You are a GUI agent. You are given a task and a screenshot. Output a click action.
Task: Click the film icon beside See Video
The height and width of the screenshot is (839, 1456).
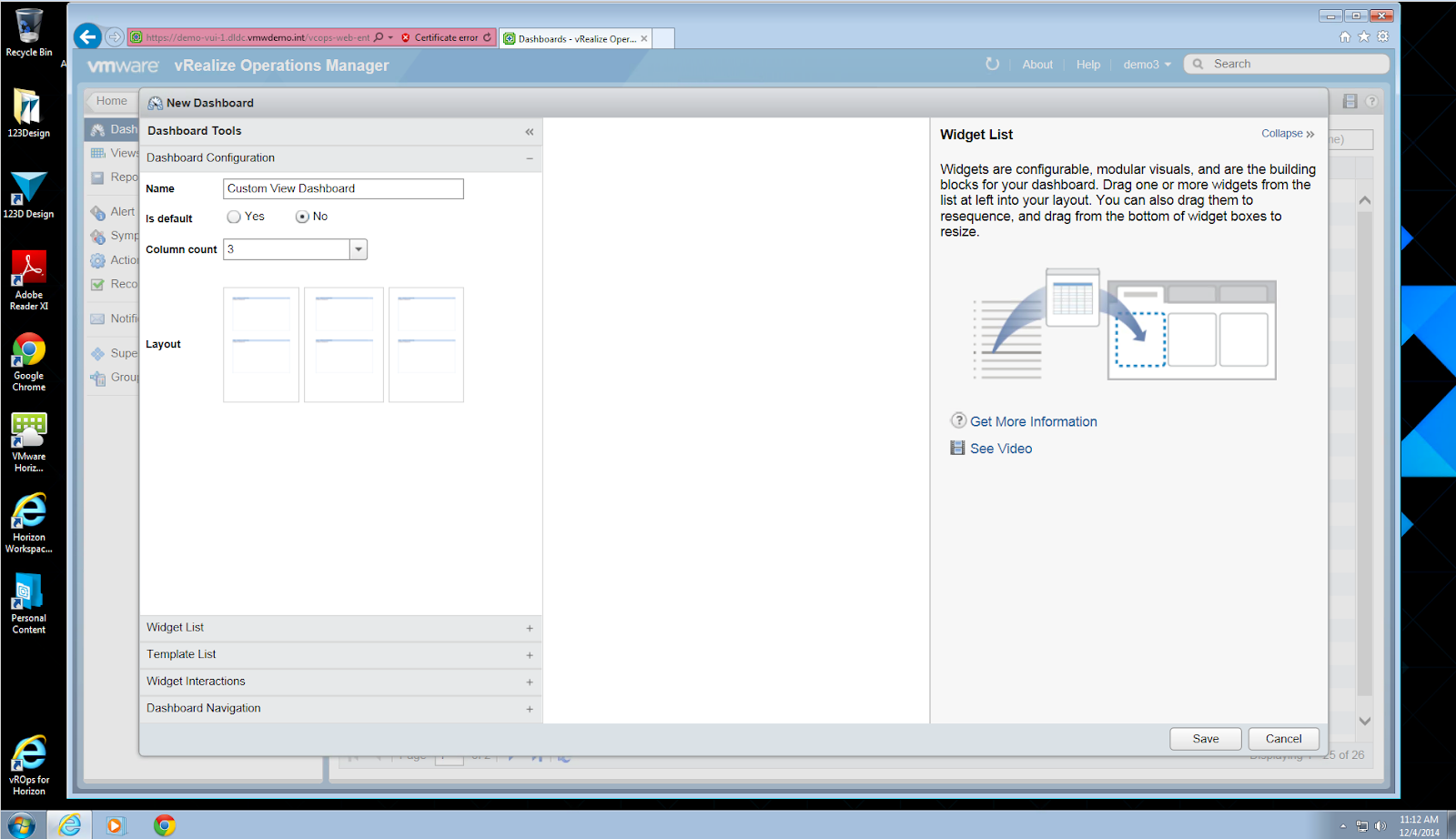(957, 448)
